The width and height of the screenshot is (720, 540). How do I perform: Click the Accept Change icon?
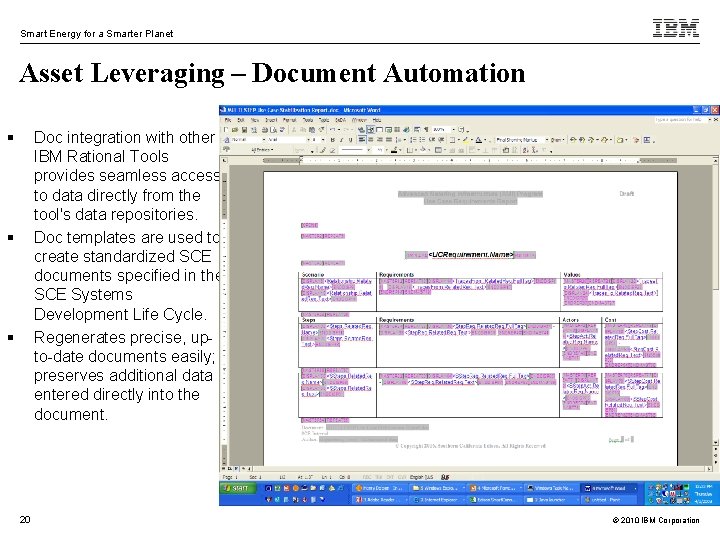tap(591, 140)
